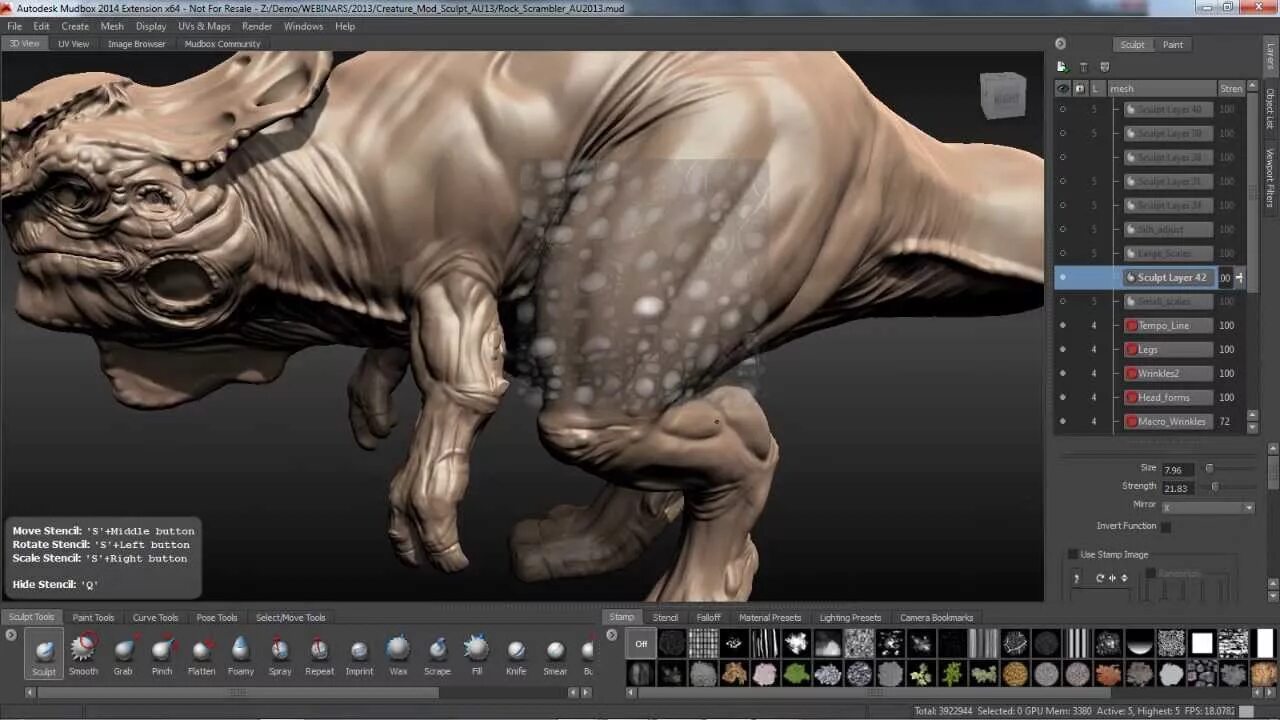Hide the Tempo_Line layer
The image size is (1280, 720).
(x=1062, y=325)
